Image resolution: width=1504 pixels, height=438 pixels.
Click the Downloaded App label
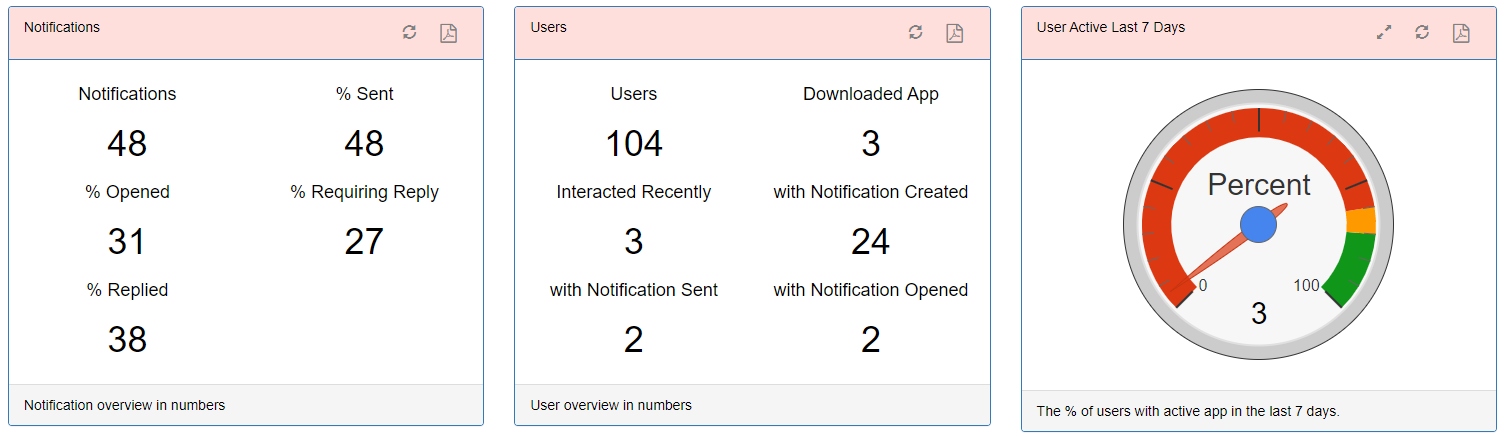pyautogui.click(x=871, y=94)
